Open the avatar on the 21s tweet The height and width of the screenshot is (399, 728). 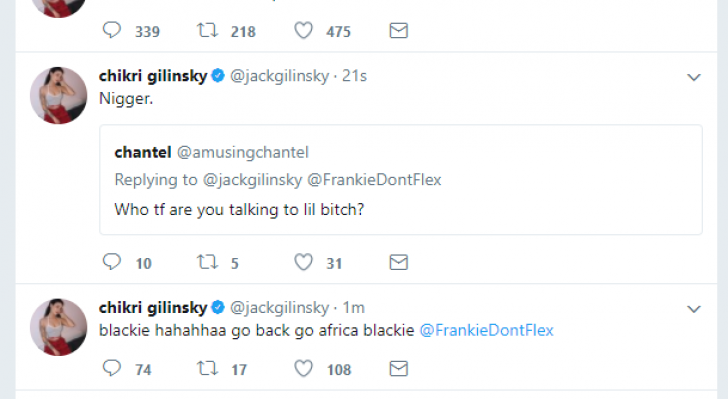[x=58, y=95]
